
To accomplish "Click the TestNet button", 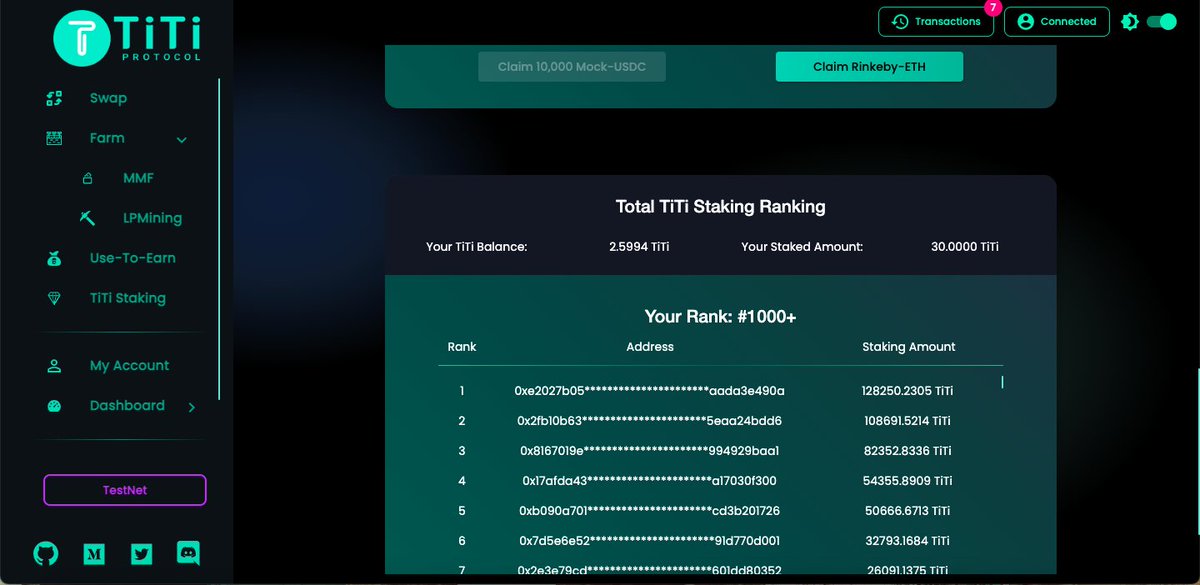I will click(125, 490).
